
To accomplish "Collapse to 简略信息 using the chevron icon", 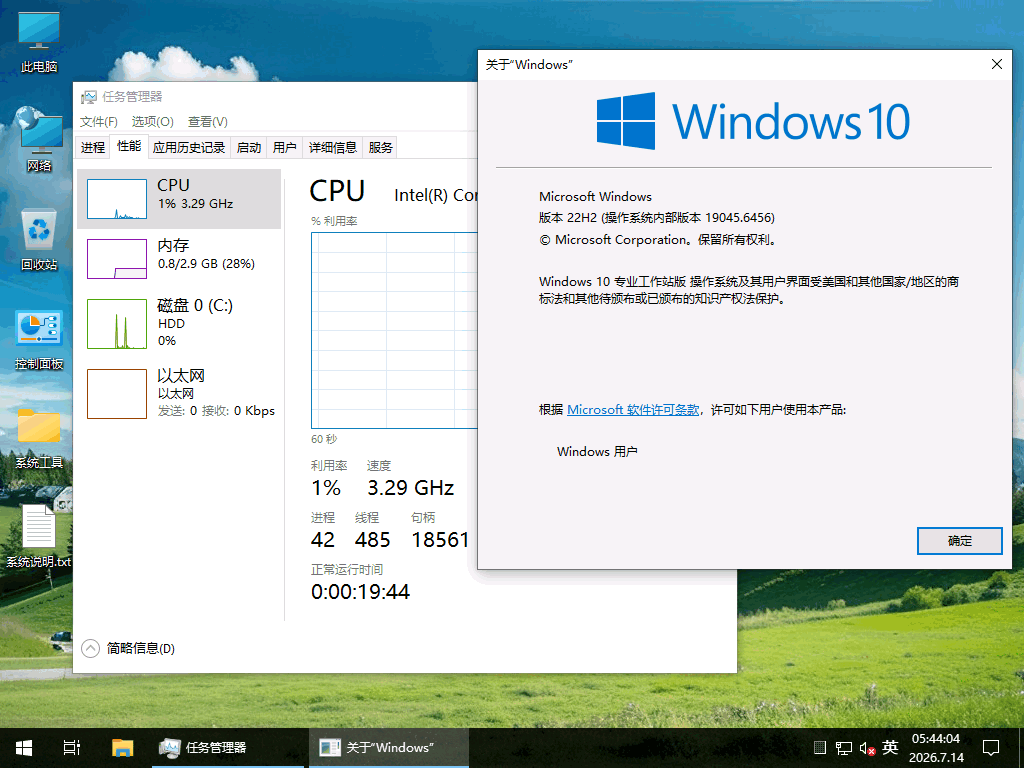I will (x=90, y=648).
